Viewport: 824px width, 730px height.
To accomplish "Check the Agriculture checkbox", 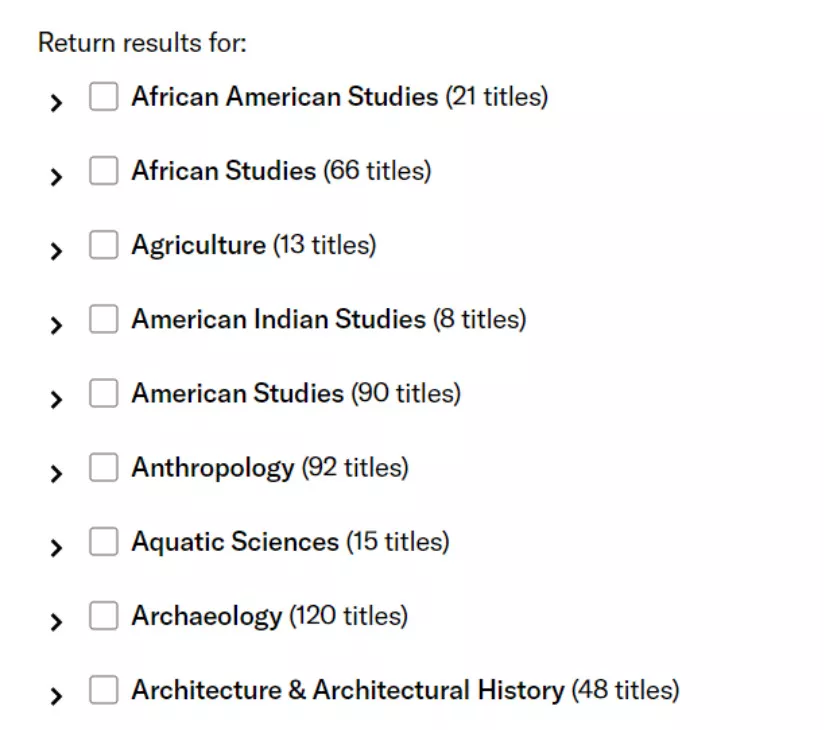I will [x=104, y=245].
